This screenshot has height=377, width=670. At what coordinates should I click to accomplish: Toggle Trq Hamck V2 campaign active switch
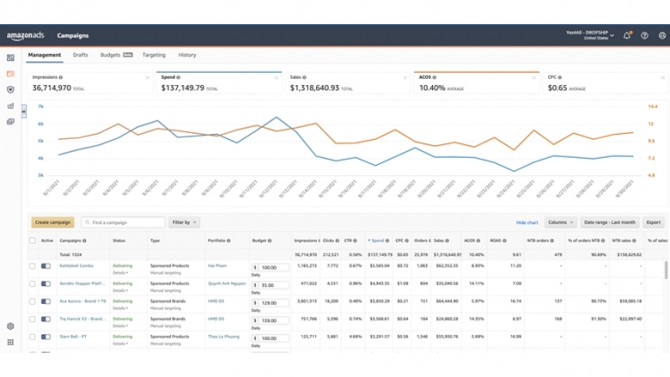tap(46, 319)
